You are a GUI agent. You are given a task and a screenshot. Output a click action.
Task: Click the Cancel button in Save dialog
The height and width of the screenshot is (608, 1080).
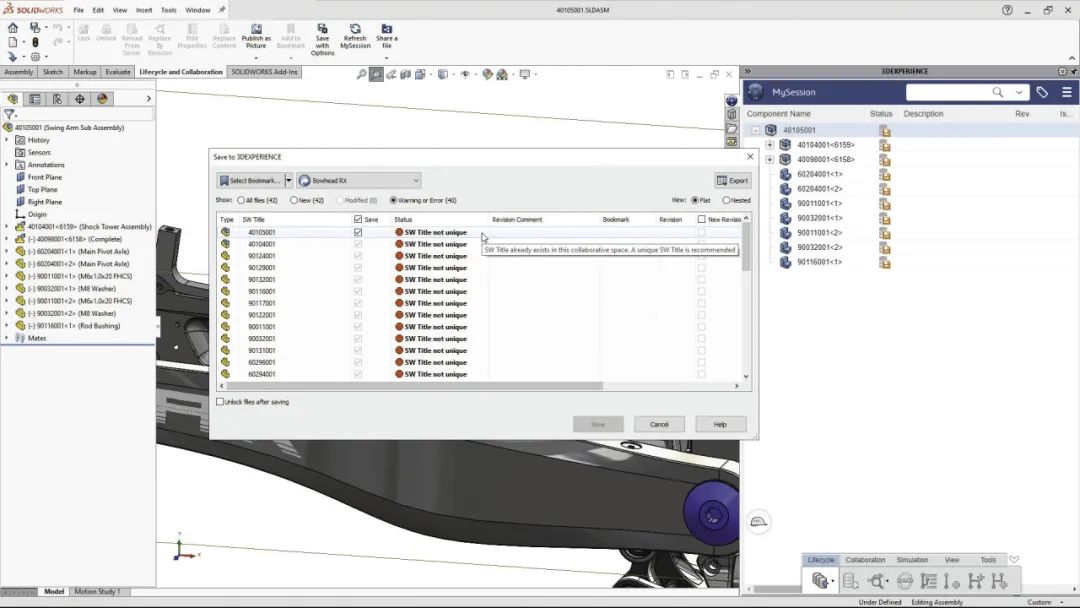pos(659,424)
